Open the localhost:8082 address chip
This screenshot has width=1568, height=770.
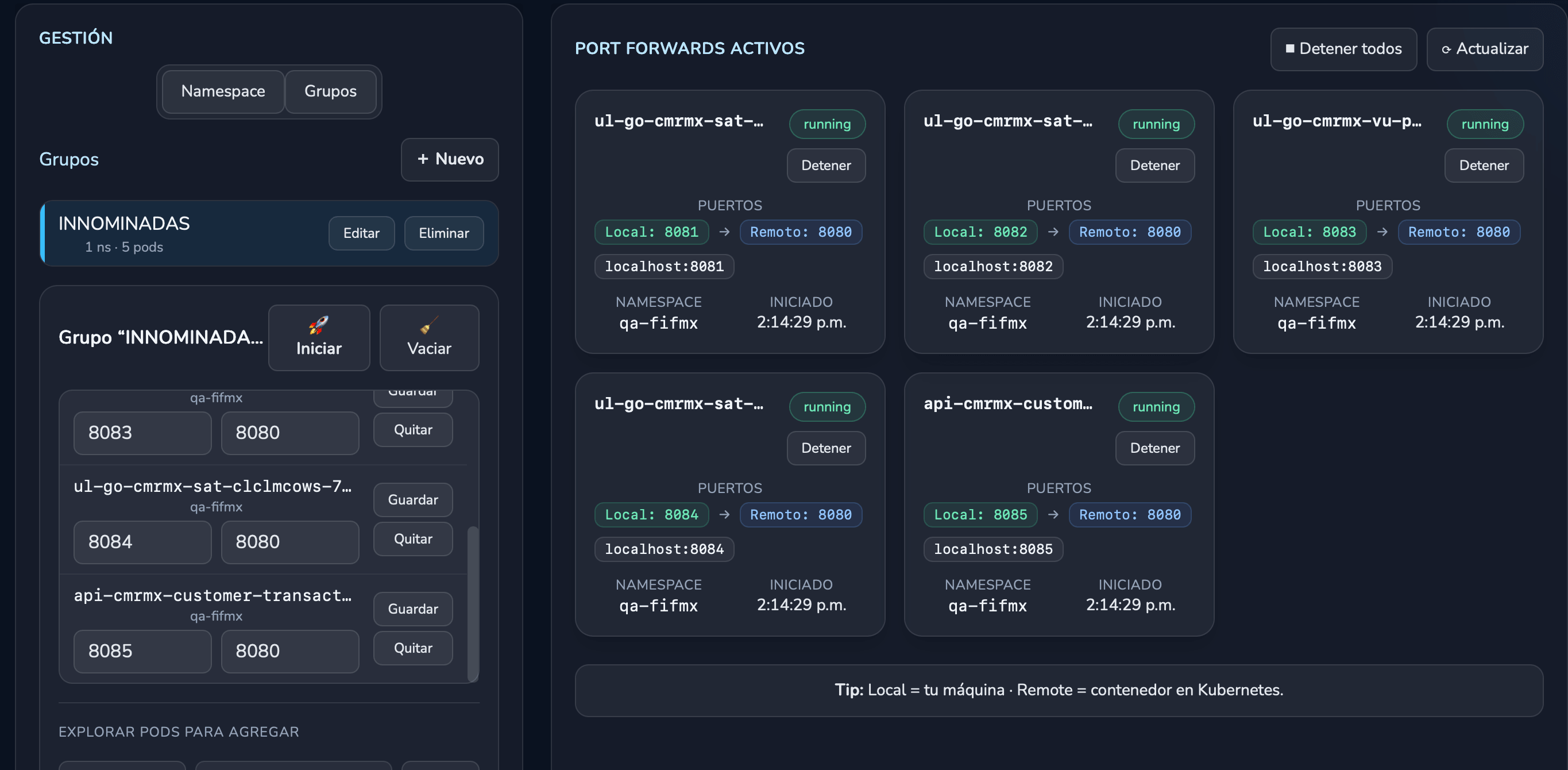click(x=993, y=267)
